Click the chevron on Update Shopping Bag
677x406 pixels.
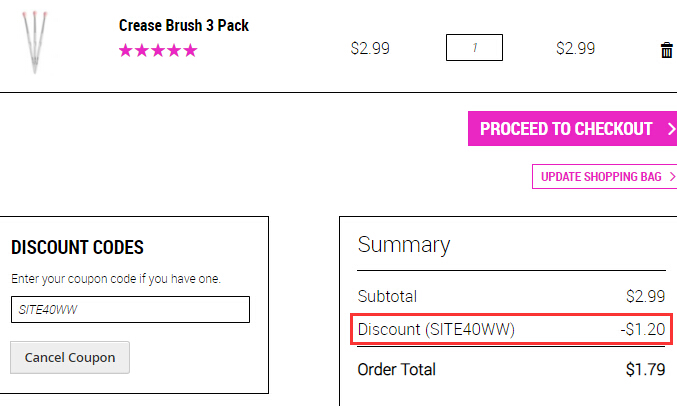point(672,177)
